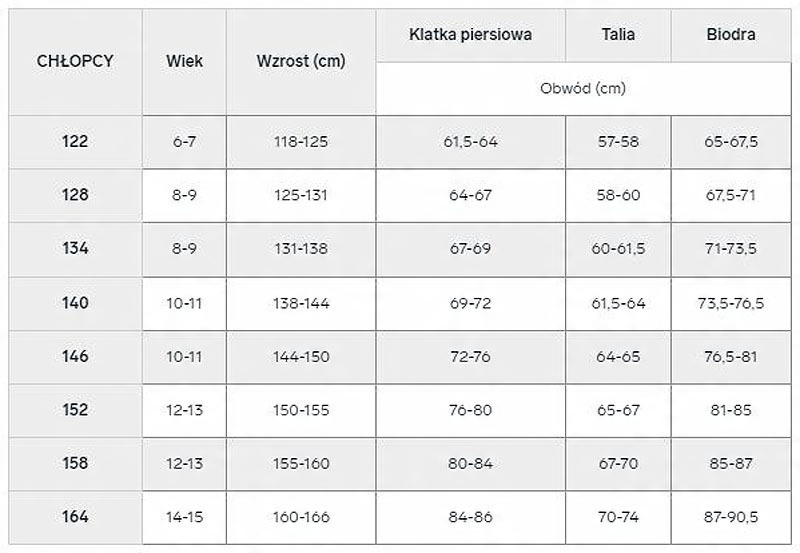Click size 128 in first column
Image resolution: width=800 pixels, height=553 pixels.
click(x=74, y=195)
